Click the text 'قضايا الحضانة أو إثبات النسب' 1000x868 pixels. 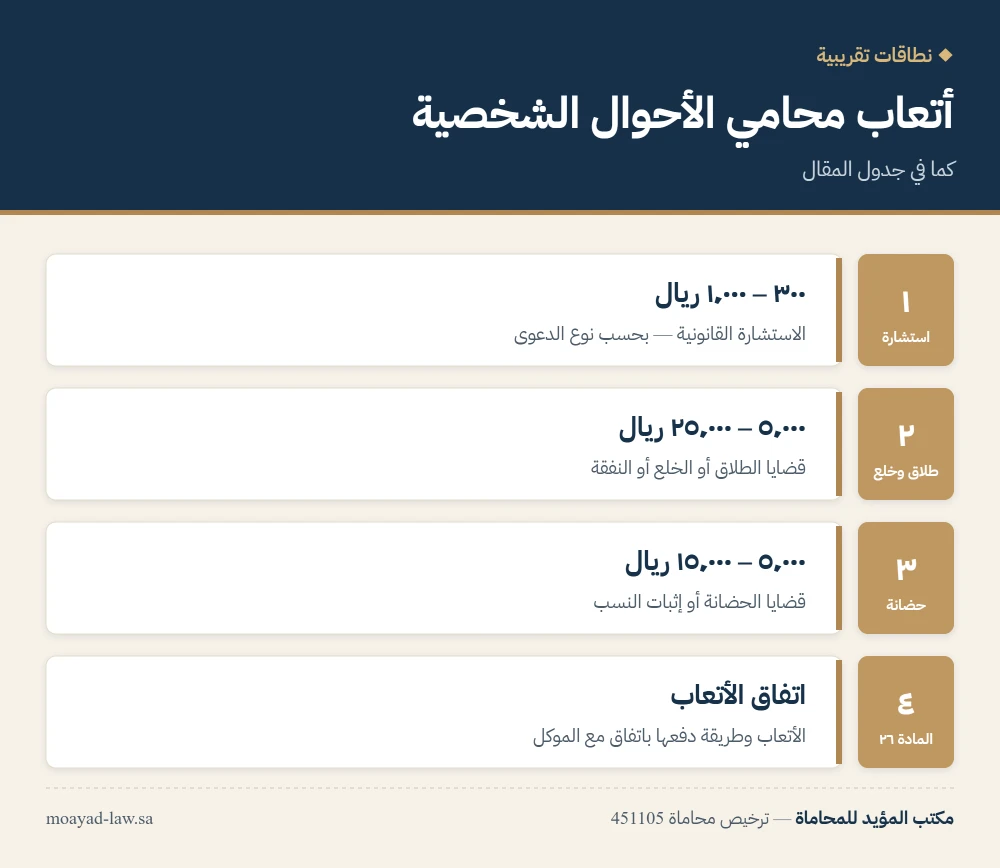point(700,602)
